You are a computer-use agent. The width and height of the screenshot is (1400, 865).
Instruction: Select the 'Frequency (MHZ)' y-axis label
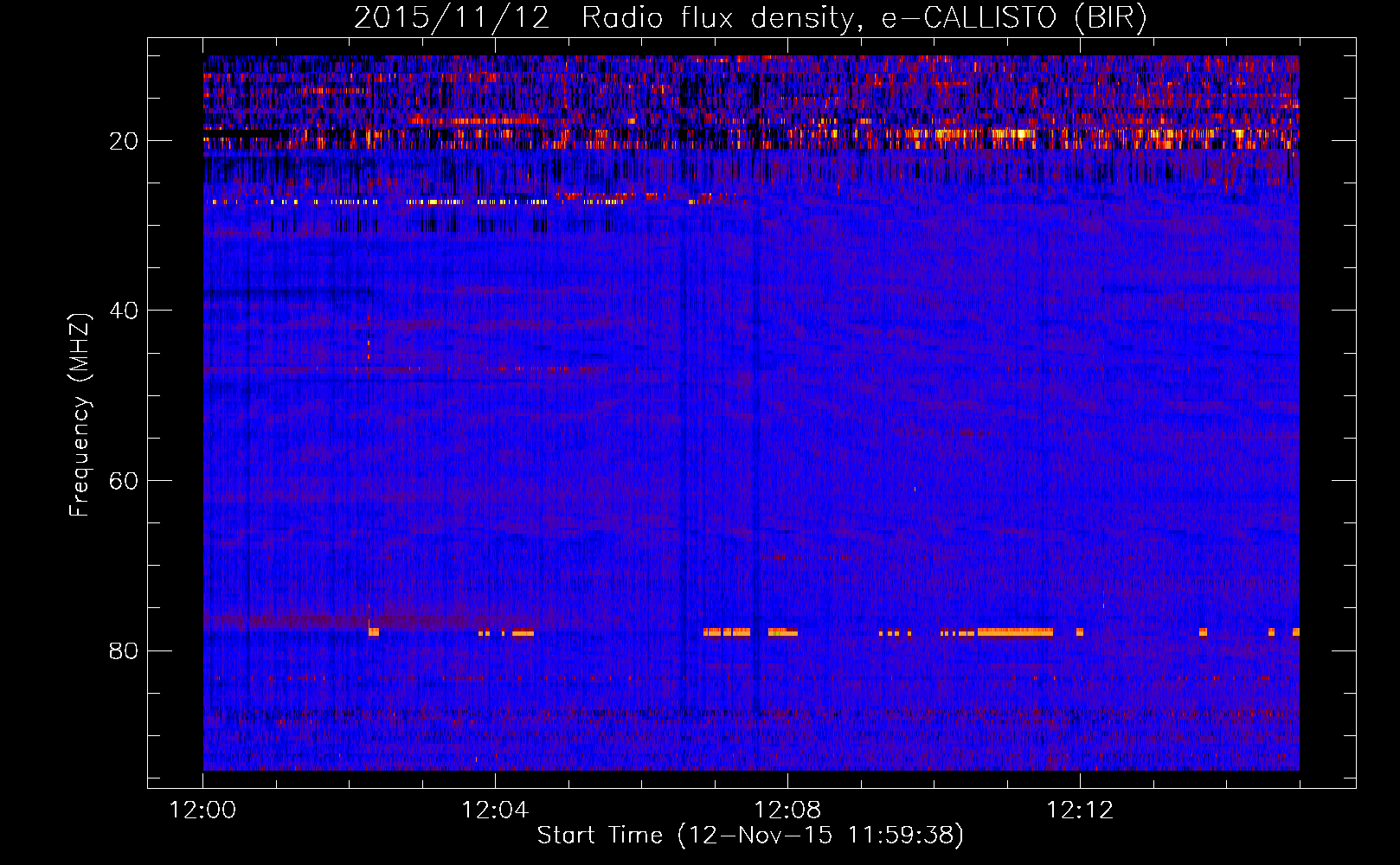click(x=80, y=415)
